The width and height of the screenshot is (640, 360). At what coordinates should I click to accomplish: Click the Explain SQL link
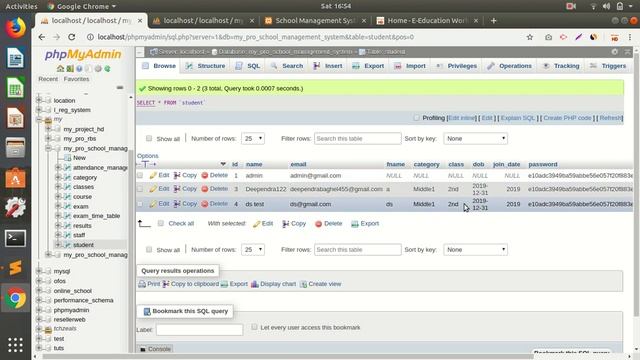(518, 118)
